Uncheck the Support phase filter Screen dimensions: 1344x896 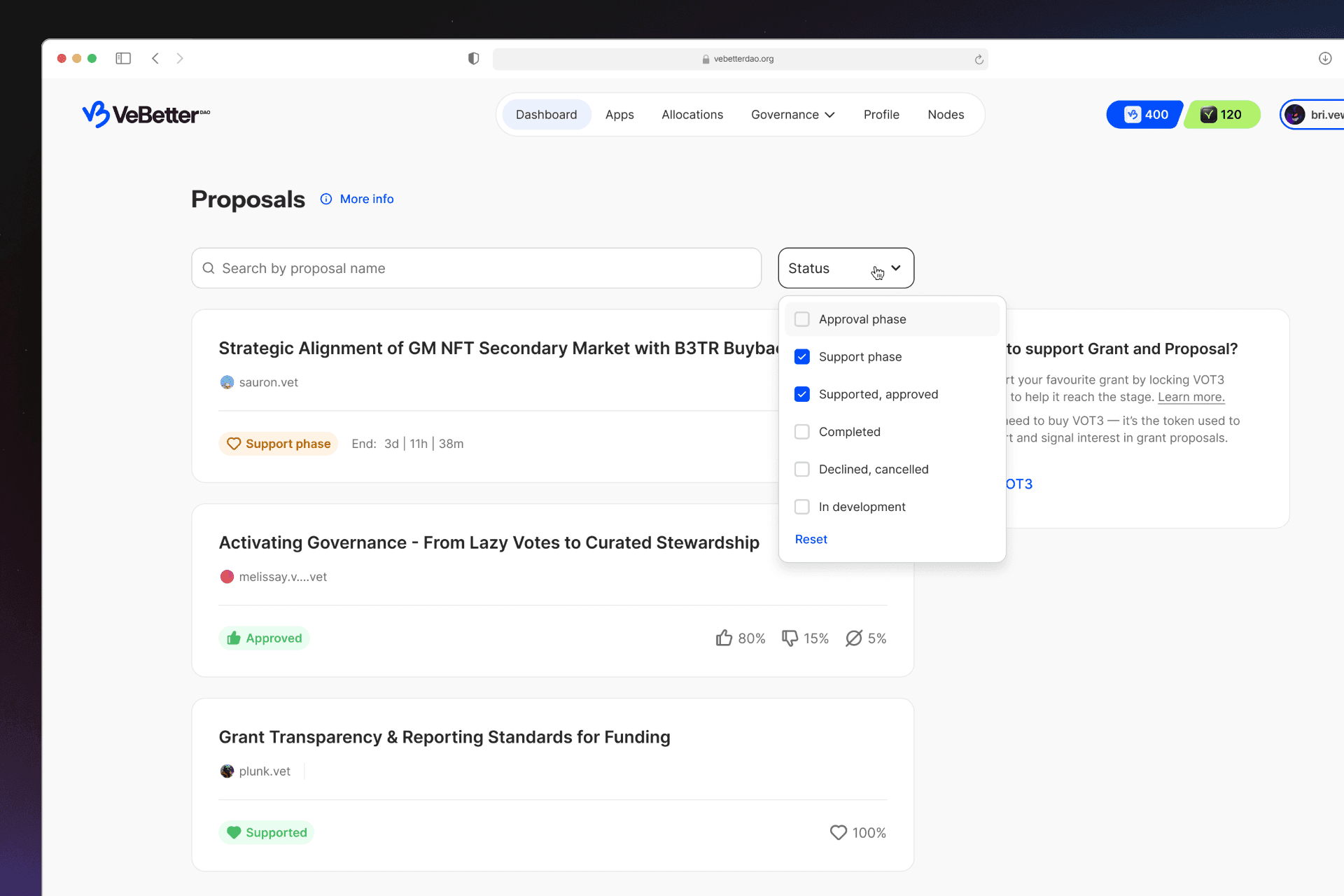pos(802,357)
